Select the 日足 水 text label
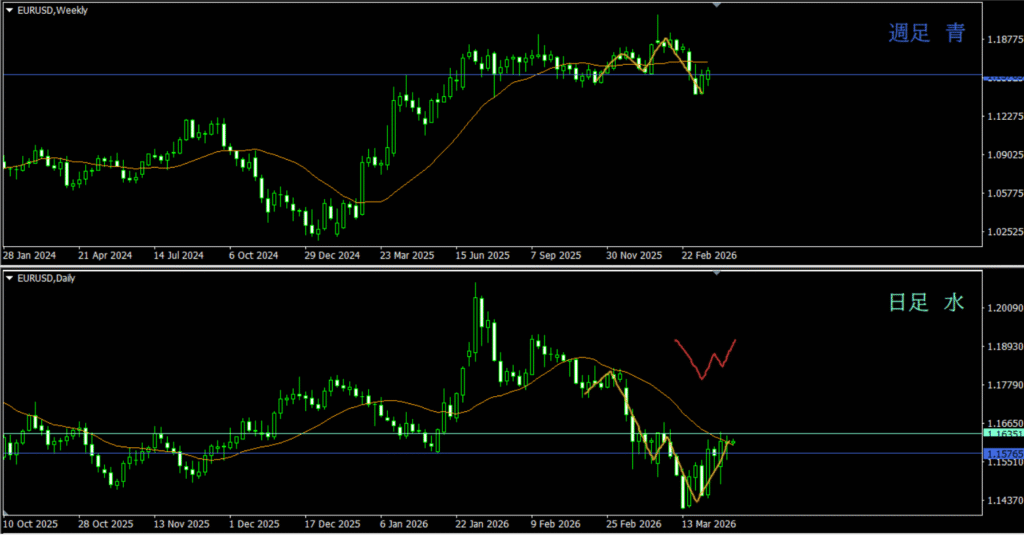Viewport: 1024px width, 535px height. [x=927, y=302]
